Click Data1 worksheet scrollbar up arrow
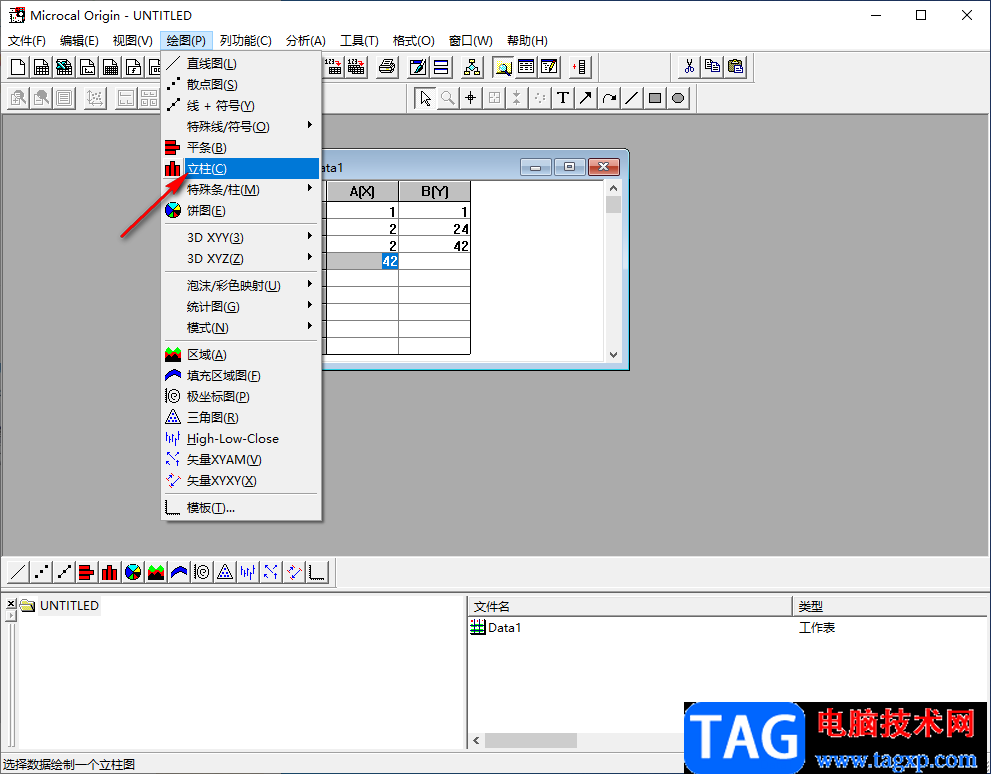The height and width of the screenshot is (774, 991). coord(613,188)
